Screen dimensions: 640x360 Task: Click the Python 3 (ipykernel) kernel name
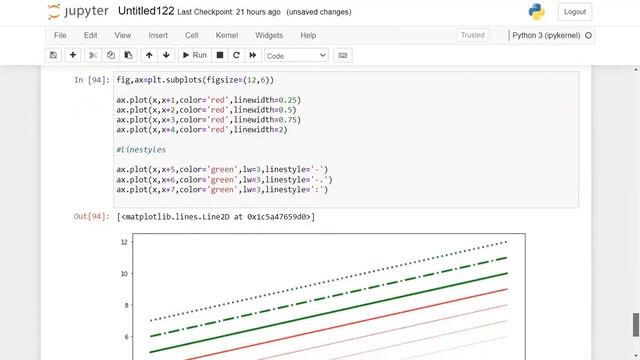(546, 36)
